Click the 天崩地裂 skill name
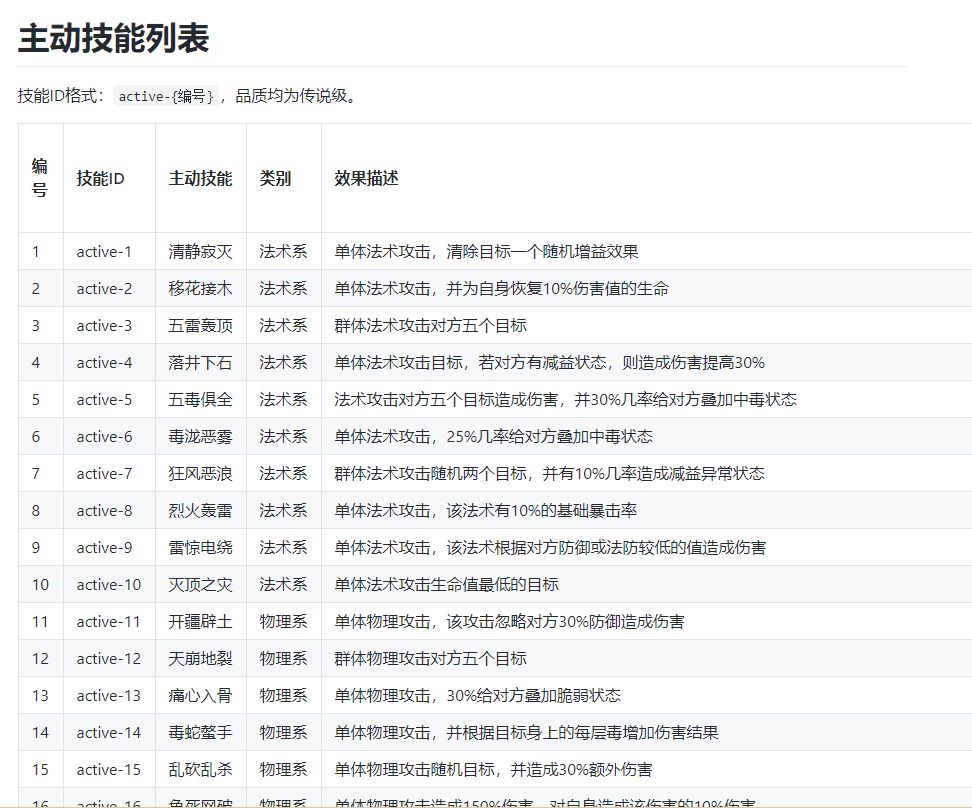This screenshot has width=972, height=808. pyautogui.click(x=200, y=659)
